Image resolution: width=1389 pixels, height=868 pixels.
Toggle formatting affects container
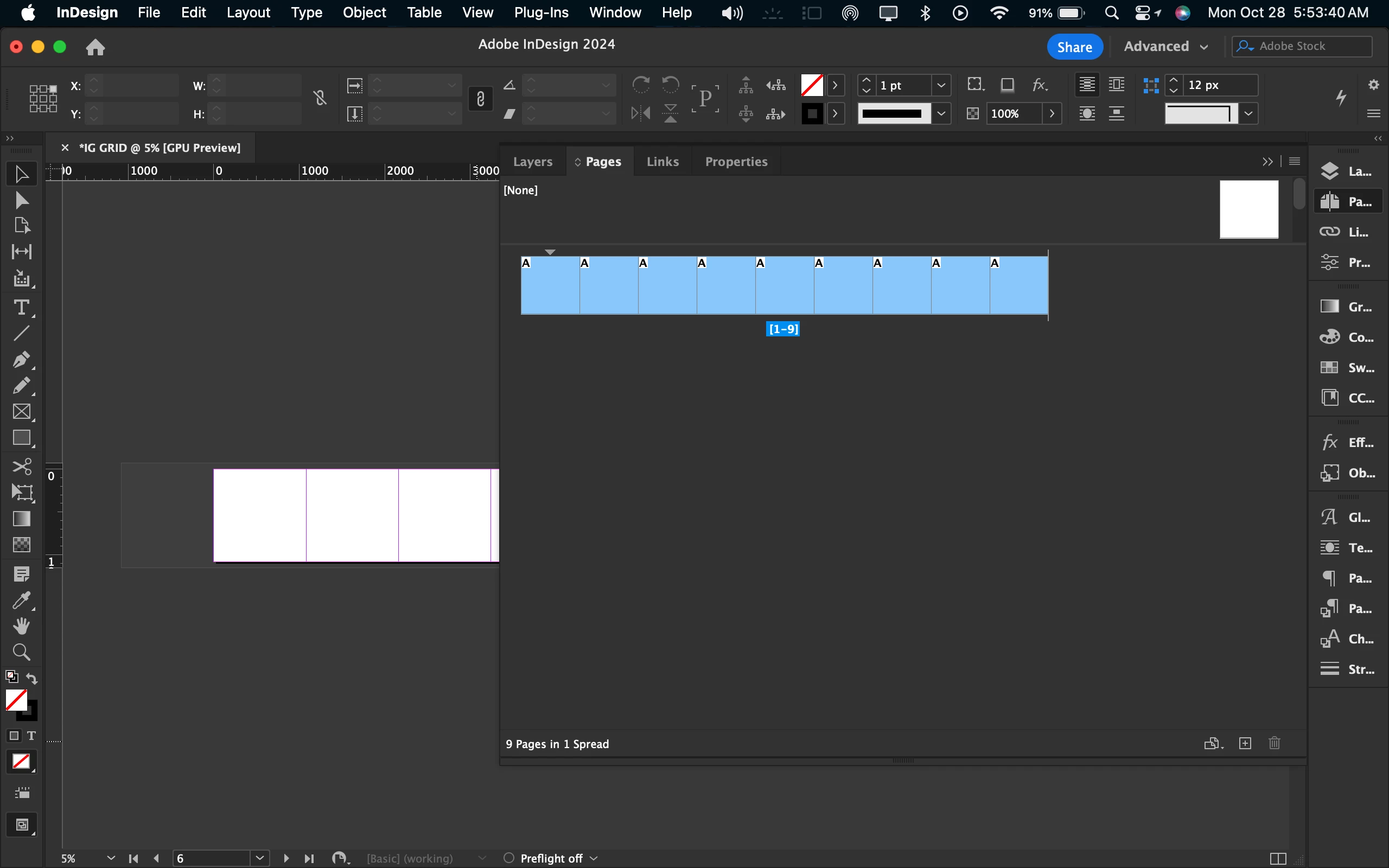coord(14,736)
